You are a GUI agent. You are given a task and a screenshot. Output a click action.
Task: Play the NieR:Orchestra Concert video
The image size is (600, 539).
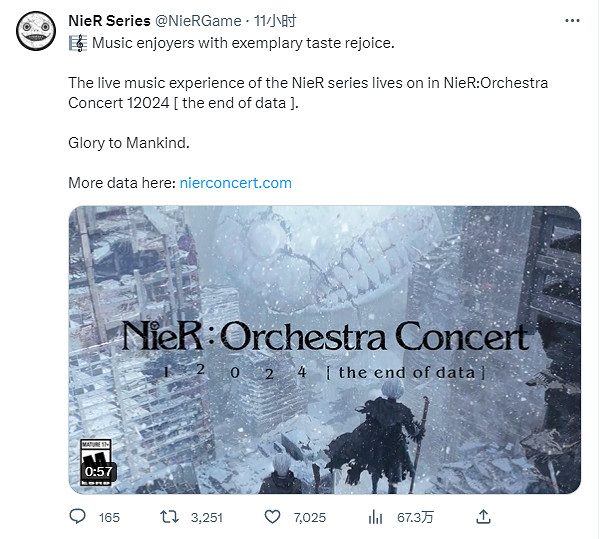pos(324,348)
